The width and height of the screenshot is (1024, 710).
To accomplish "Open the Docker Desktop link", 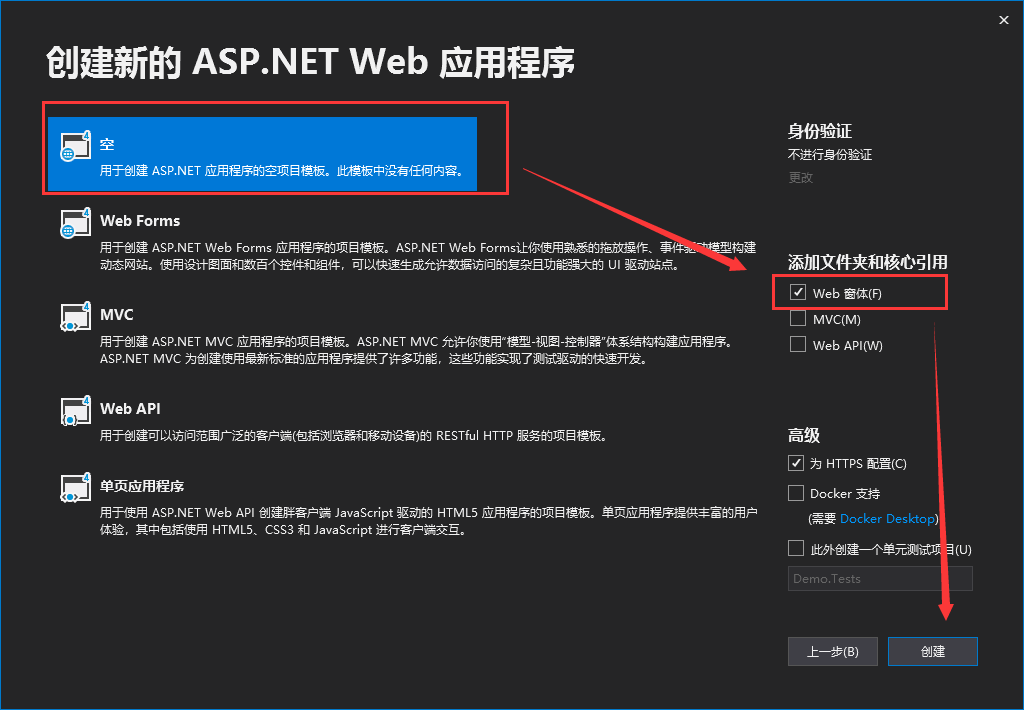I will tap(887, 519).
